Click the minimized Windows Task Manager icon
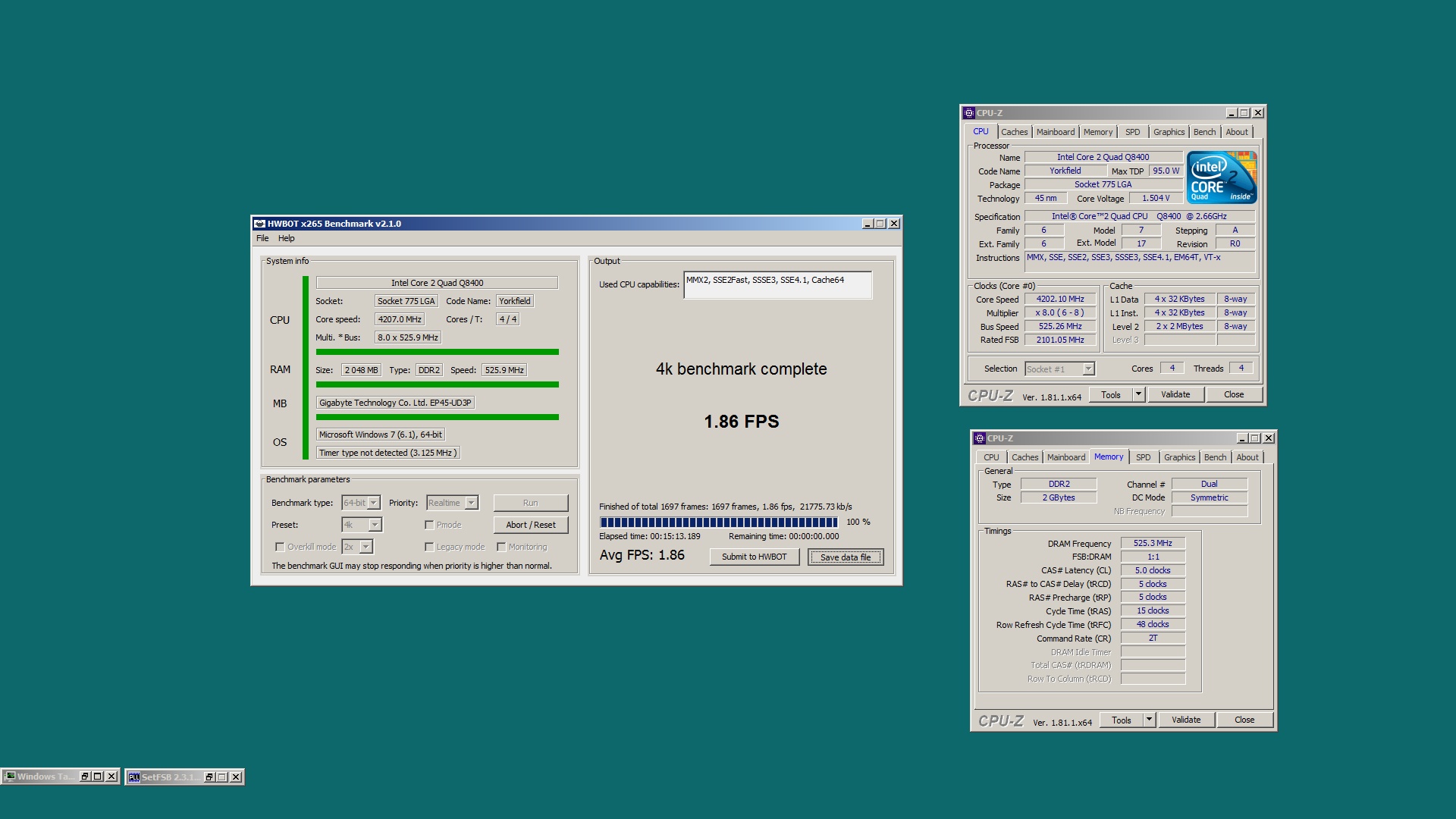Image resolution: width=1456 pixels, height=819 pixels. 11,777
